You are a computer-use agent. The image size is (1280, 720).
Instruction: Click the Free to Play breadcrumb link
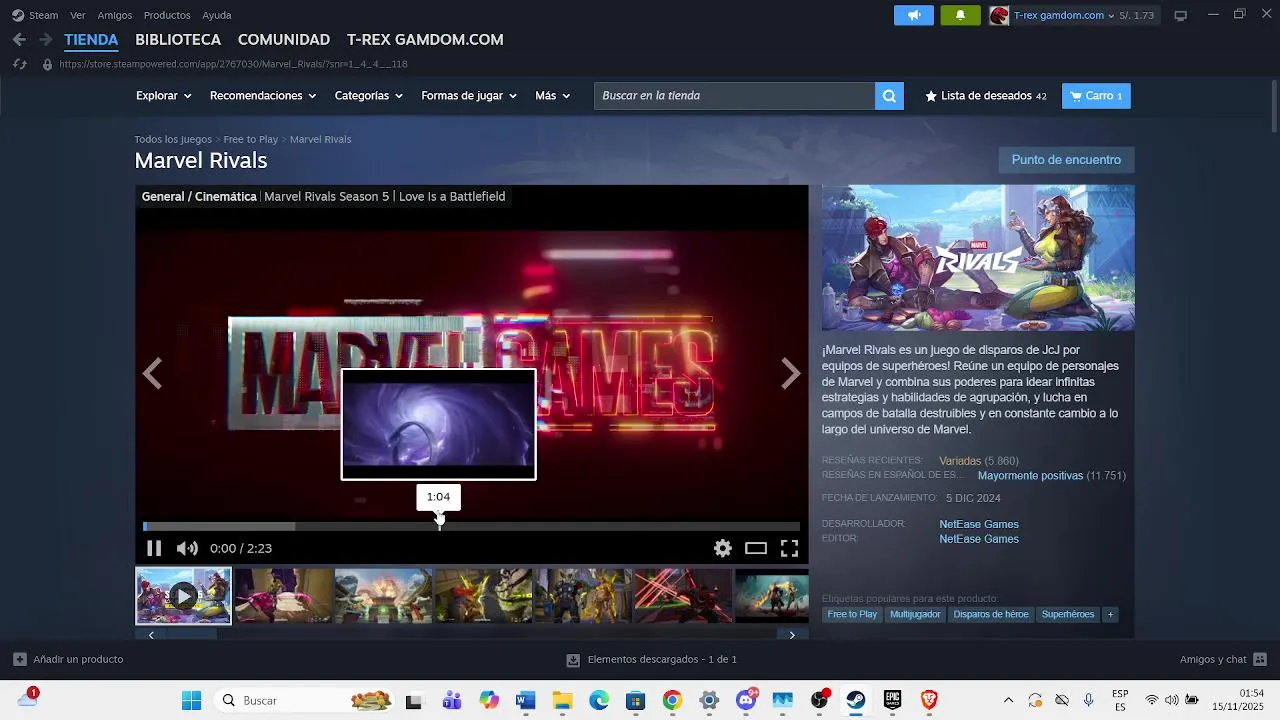[x=251, y=139]
